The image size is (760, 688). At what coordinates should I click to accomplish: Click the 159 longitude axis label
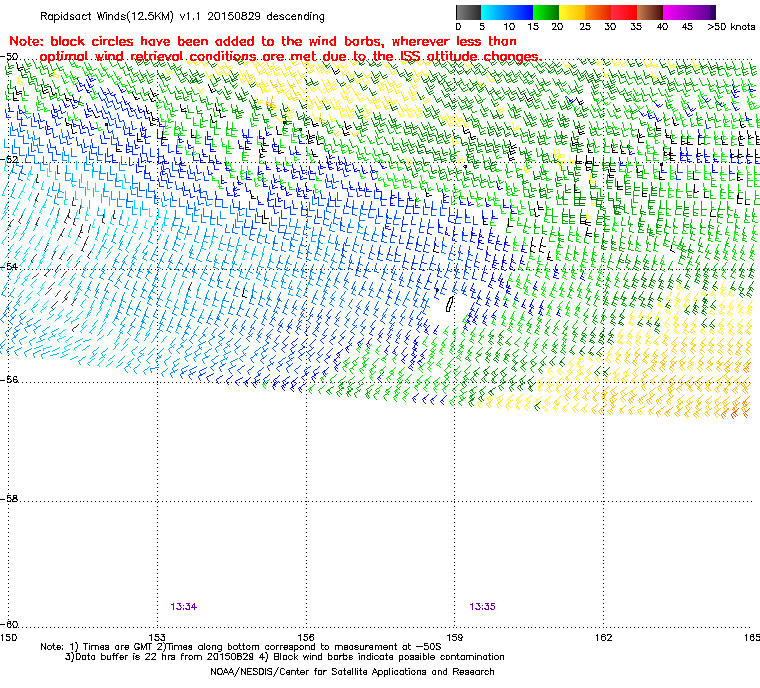(455, 637)
